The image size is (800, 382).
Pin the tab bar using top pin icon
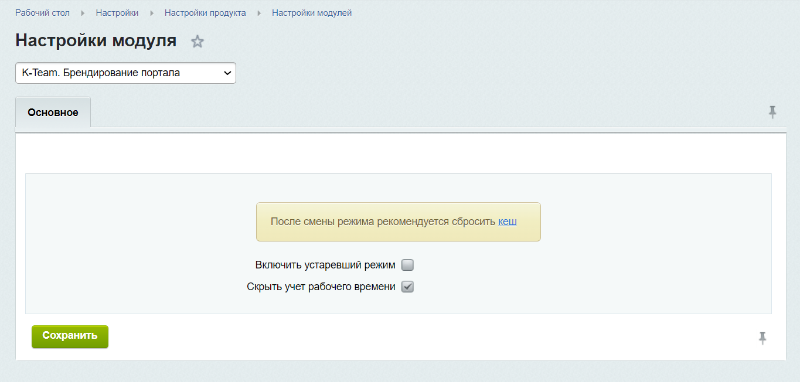click(772, 112)
